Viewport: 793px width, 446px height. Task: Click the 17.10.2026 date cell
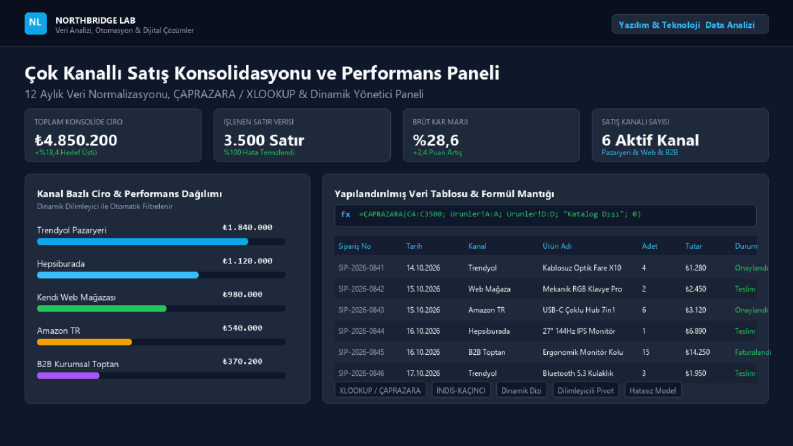423,373
